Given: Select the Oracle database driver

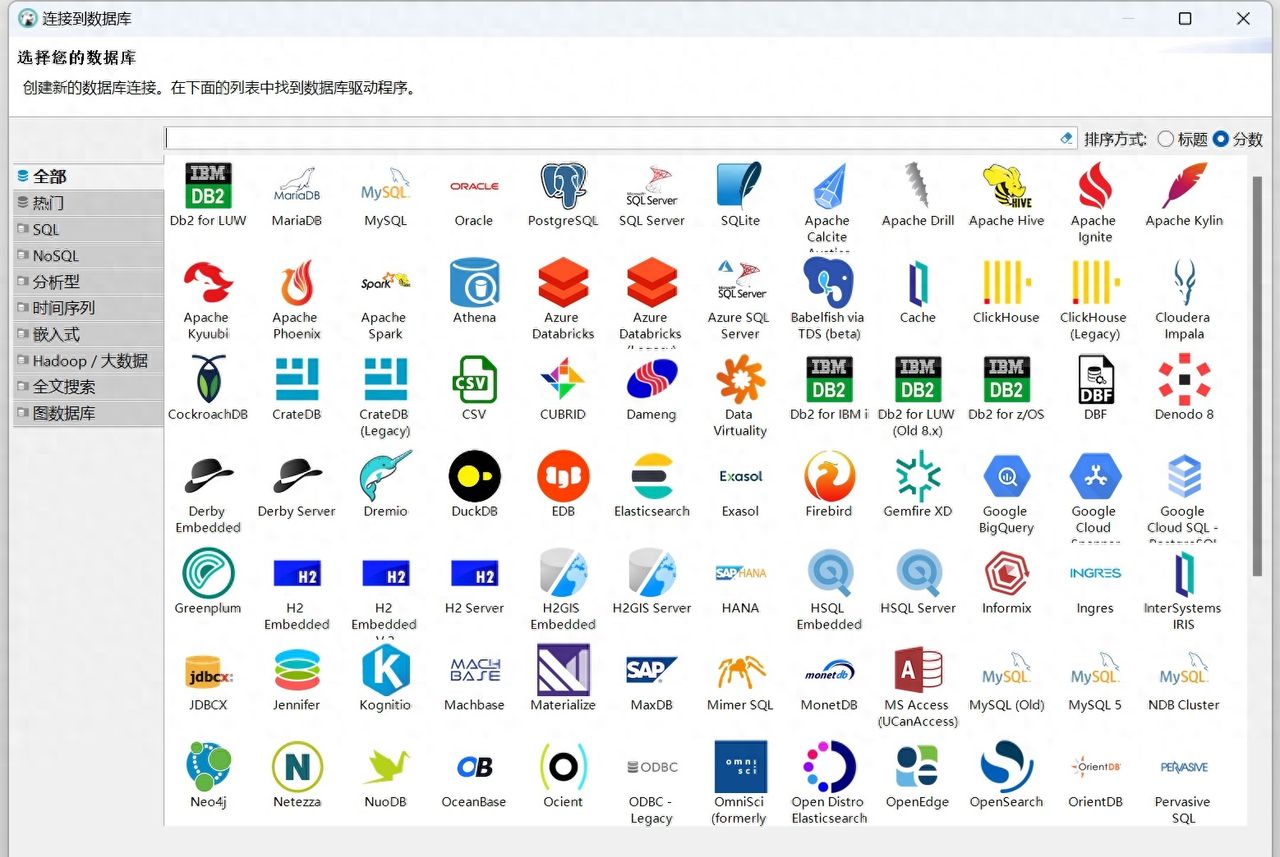Looking at the screenshot, I should [x=474, y=186].
